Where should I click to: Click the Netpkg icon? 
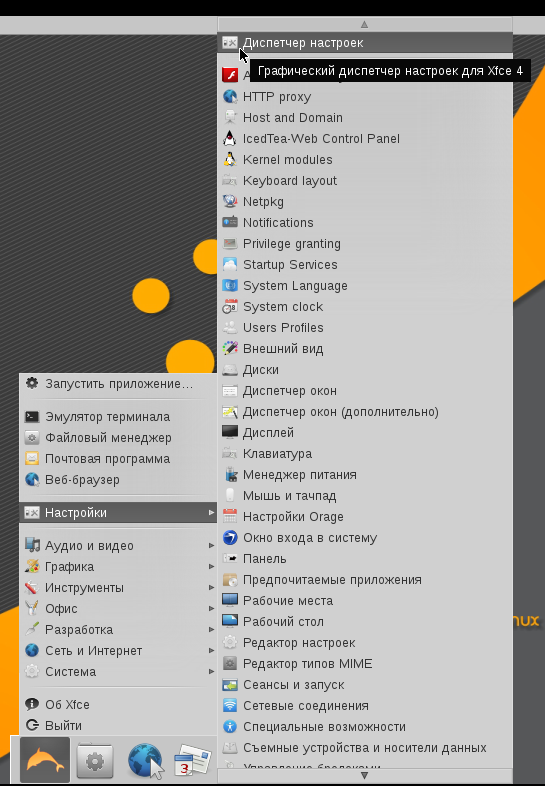230,202
